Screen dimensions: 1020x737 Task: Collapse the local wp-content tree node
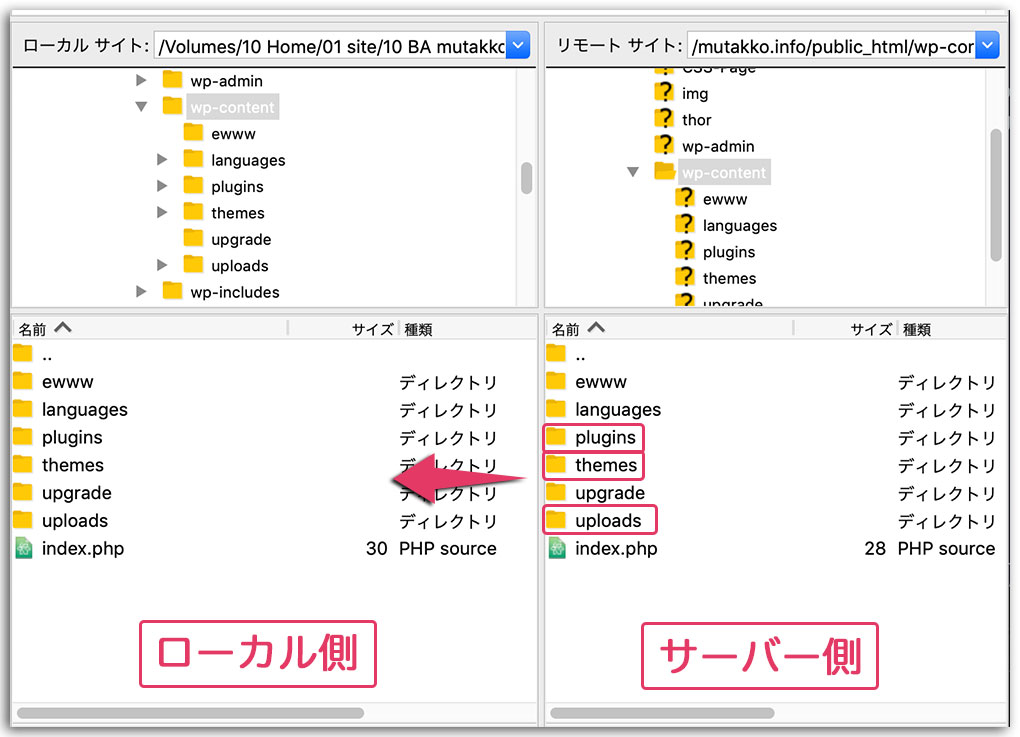pos(141,106)
